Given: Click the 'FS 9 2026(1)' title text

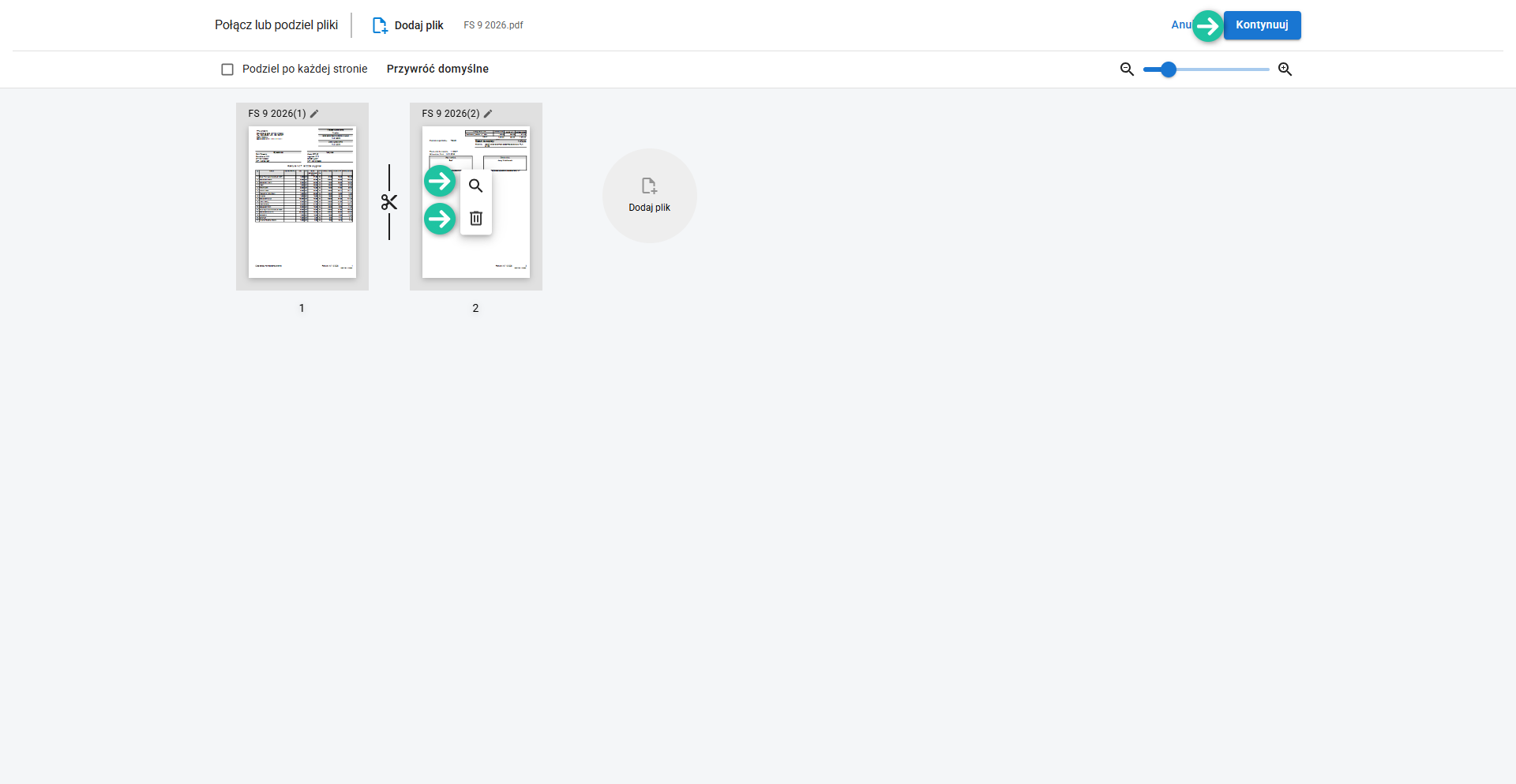Looking at the screenshot, I should point(276,114).
